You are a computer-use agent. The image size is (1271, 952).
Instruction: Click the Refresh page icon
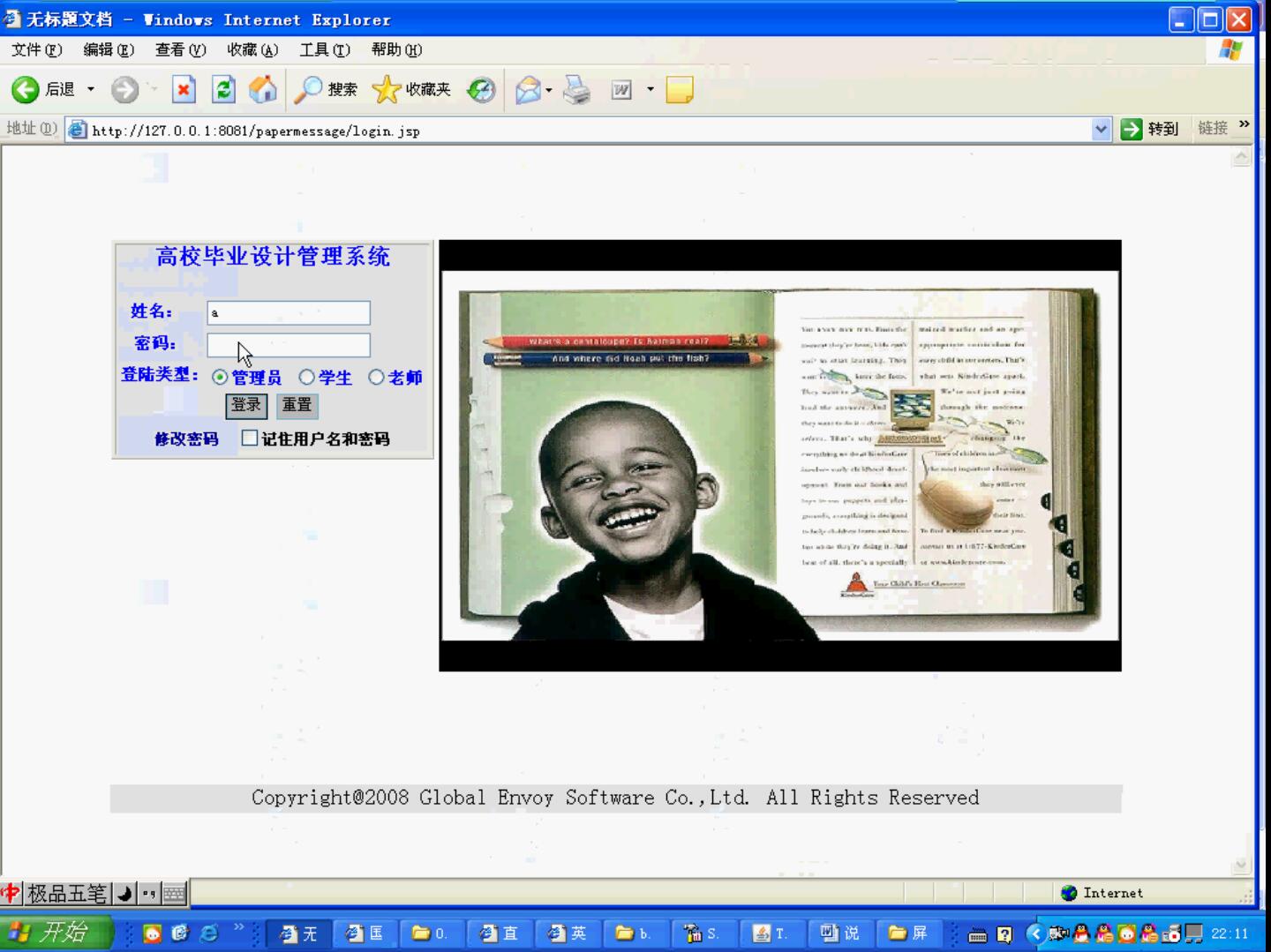223,89
